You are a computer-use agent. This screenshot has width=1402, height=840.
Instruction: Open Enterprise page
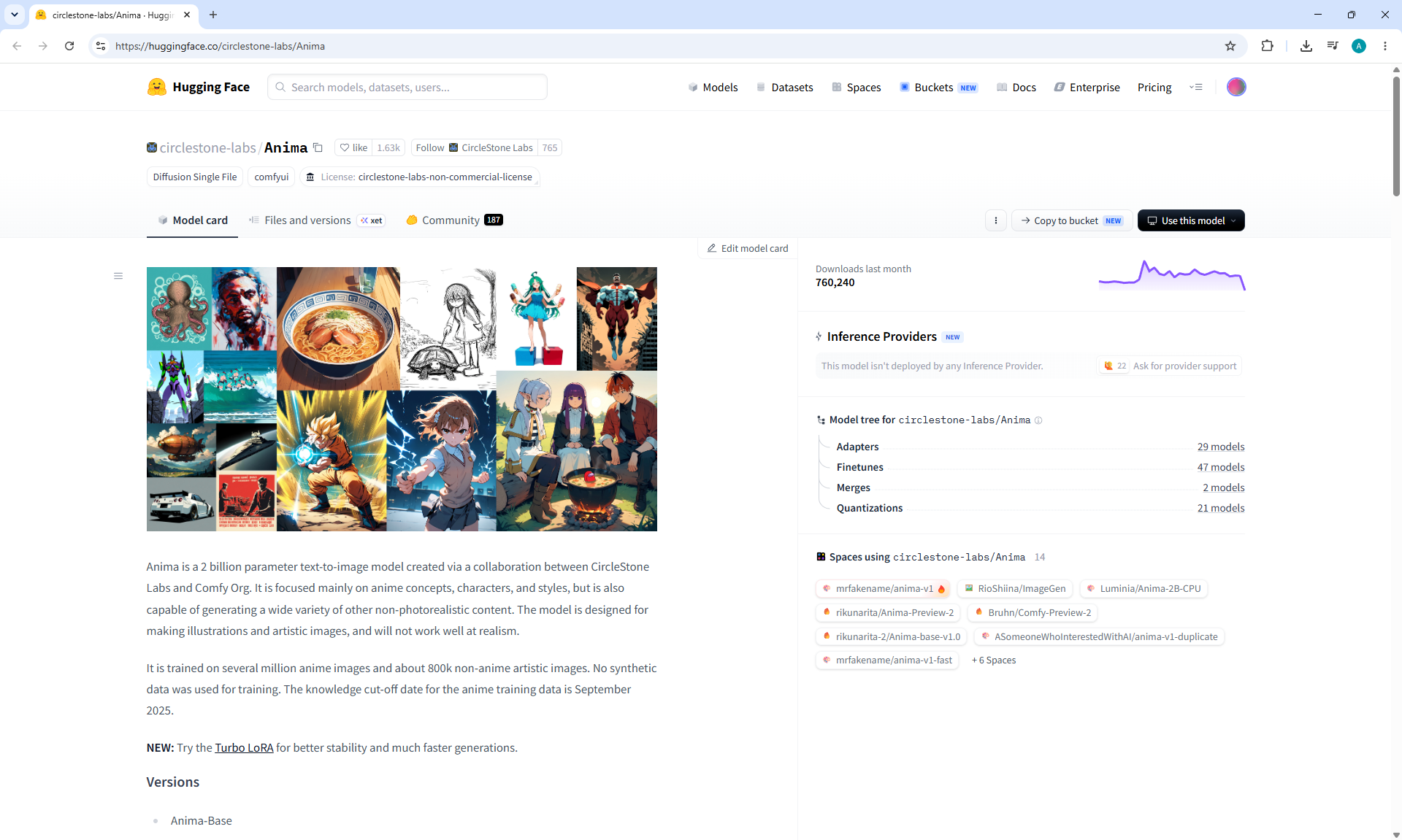[1087, 88]
